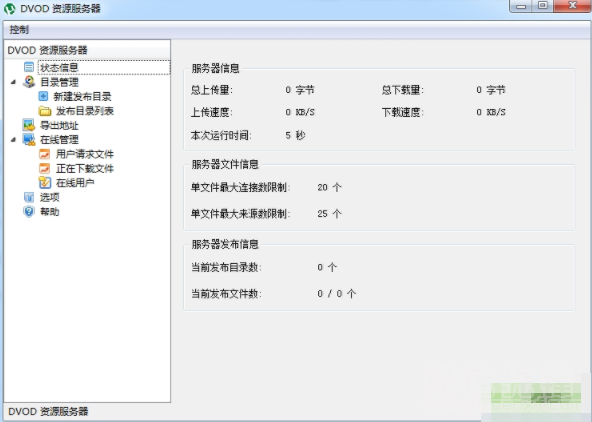This screenshot has height=422, width=592.
Task: Click the 正在下载文件 chart icon
Action: [45, 168]
